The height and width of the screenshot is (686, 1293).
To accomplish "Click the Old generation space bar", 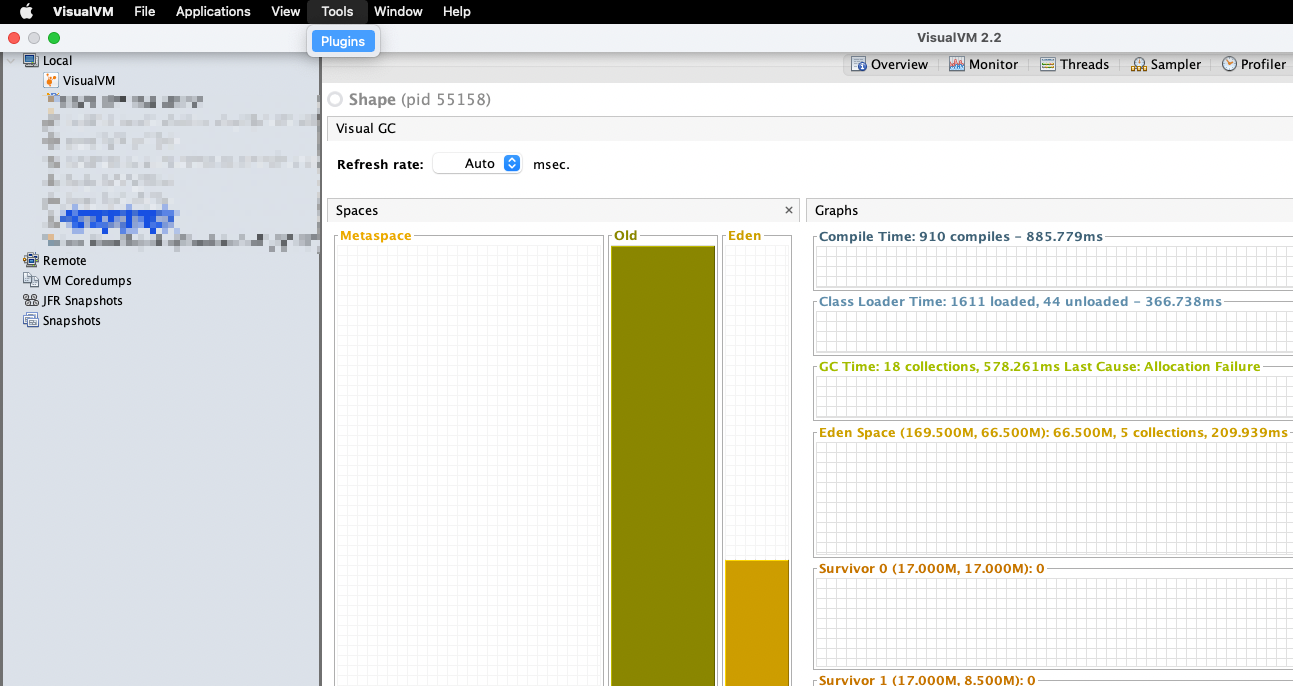I will [x=663, y=465].
